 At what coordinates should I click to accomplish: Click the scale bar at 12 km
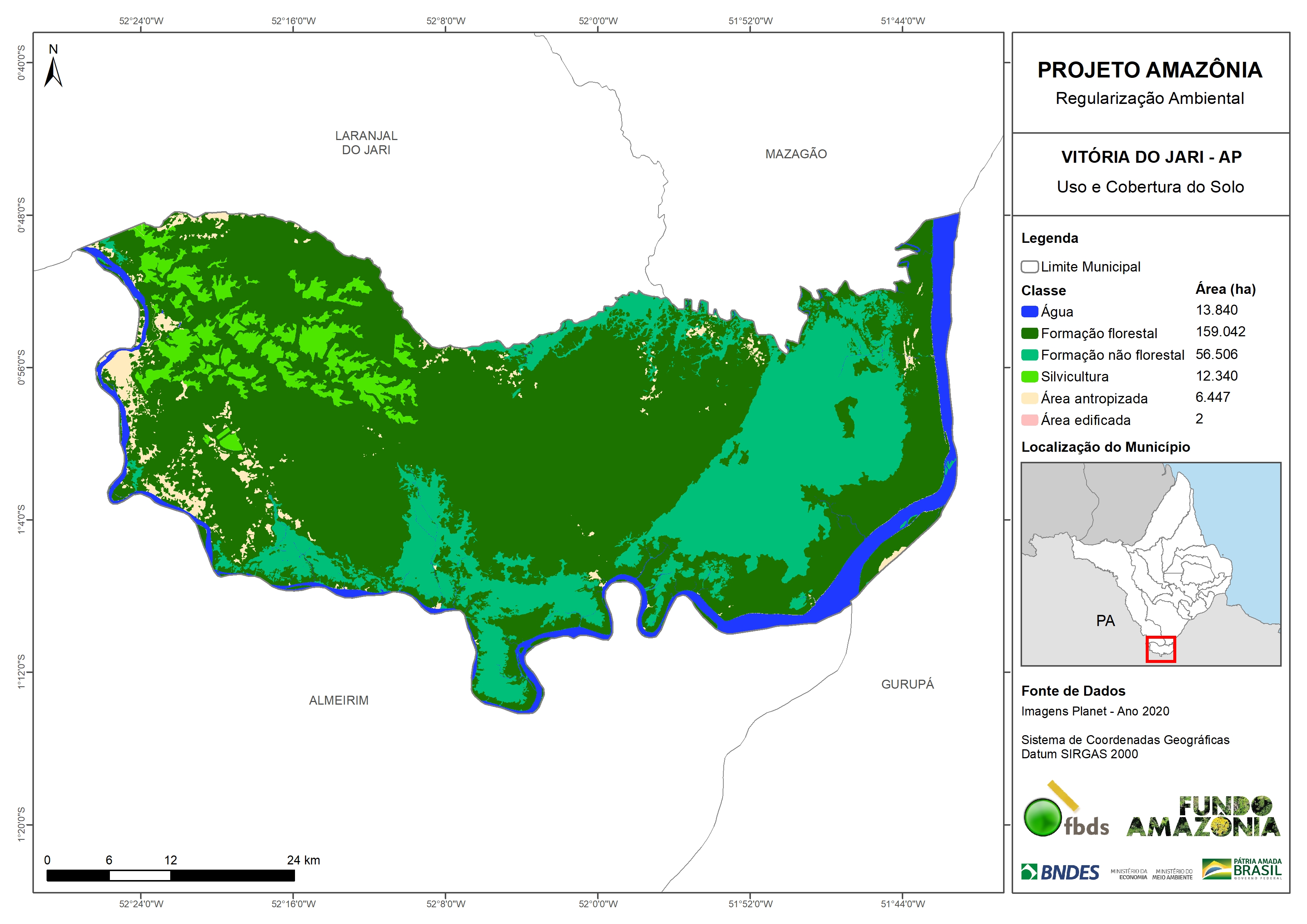coord(170,875)
